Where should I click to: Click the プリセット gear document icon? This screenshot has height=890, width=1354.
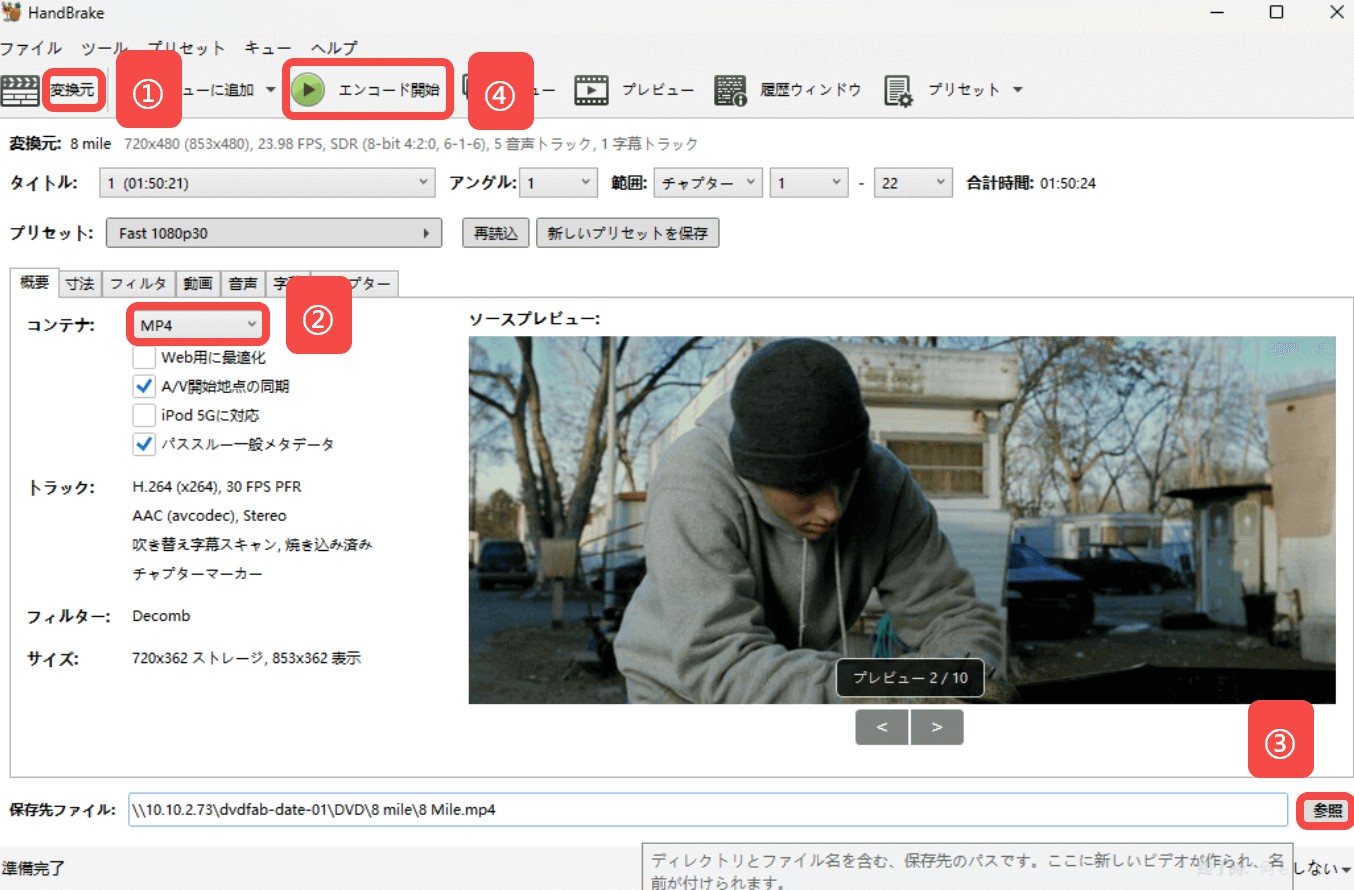click(899, 90)
